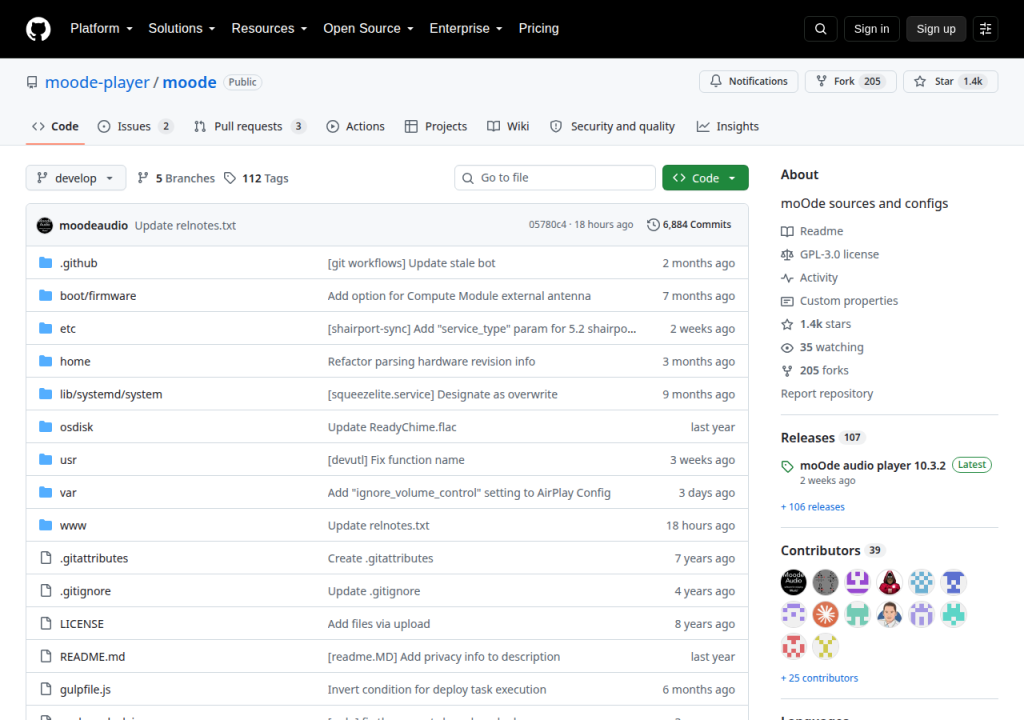
Task: Open the appearance settings sliders icon
Action: (x=985, y=29)
